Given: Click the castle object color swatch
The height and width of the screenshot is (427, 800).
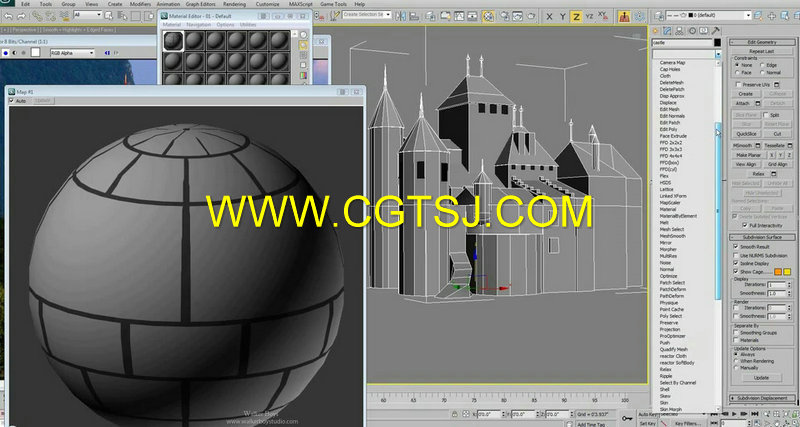Looking at the screenshot, I should [x=717, y=43].
